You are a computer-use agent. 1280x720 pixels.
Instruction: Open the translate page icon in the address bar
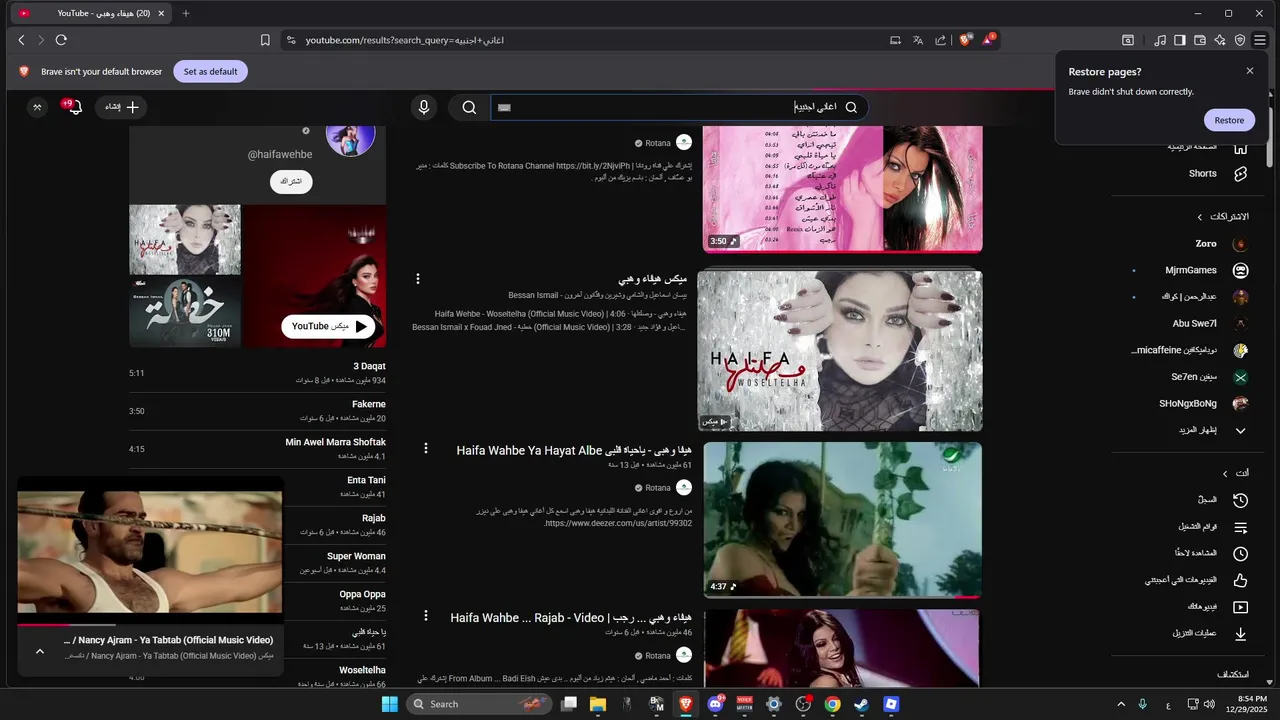[918, 40]
